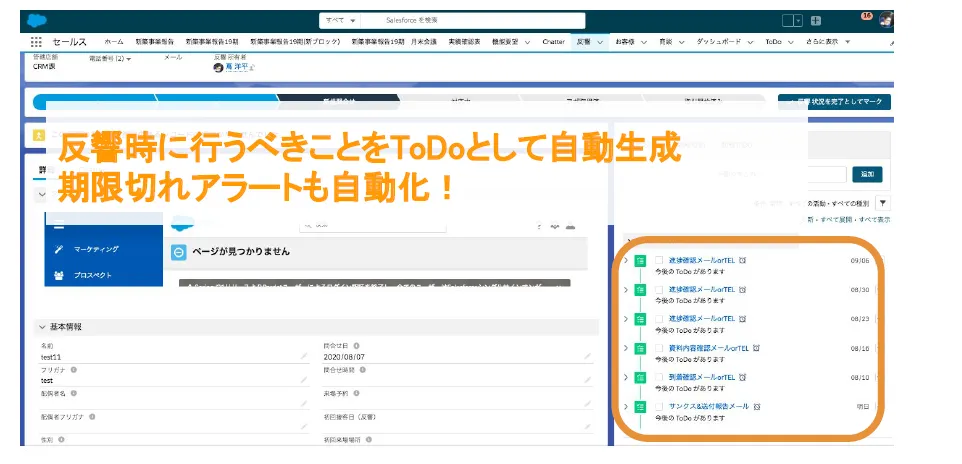Screen dimensions: 962x464
Task: Open the ToDo tab in navigation bar
Action: tap(773, 42)
